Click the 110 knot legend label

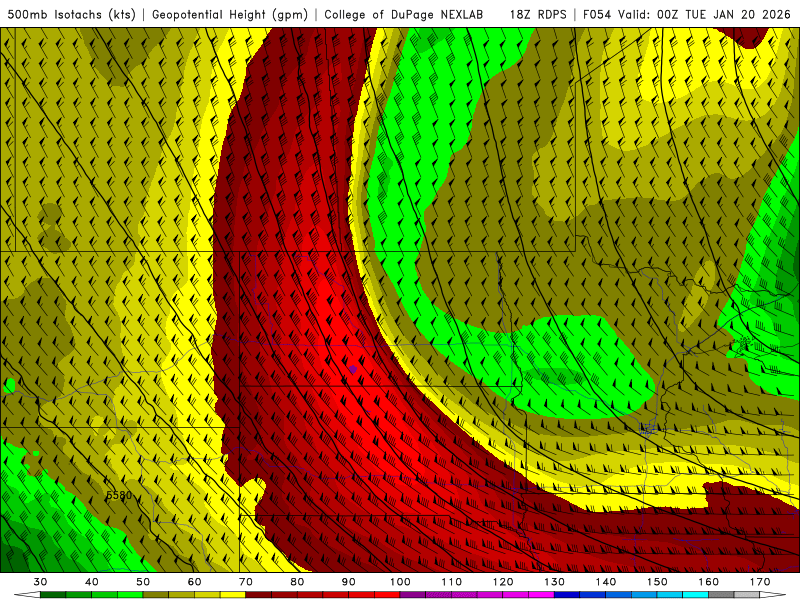[x=452, y=582]
